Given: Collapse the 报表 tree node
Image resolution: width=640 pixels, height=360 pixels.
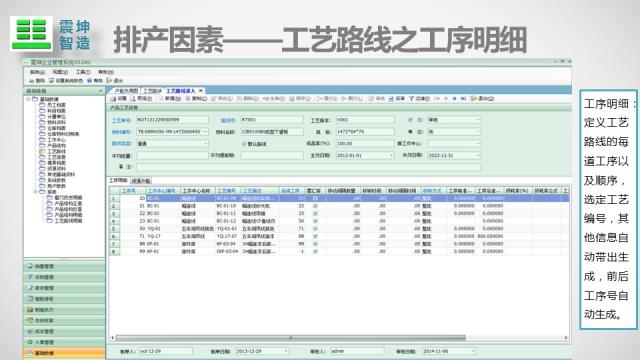Looking at the screenshot, I should [36, 191].
